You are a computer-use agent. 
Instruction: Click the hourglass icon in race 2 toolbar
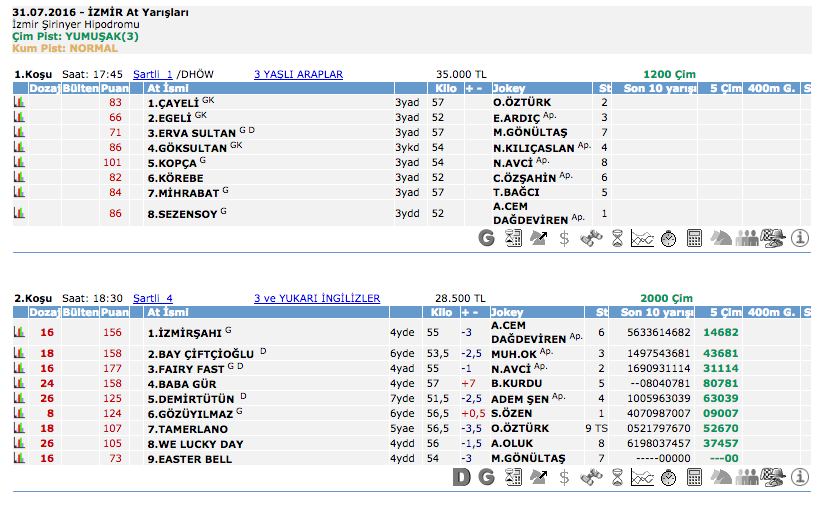click(617, 478)
